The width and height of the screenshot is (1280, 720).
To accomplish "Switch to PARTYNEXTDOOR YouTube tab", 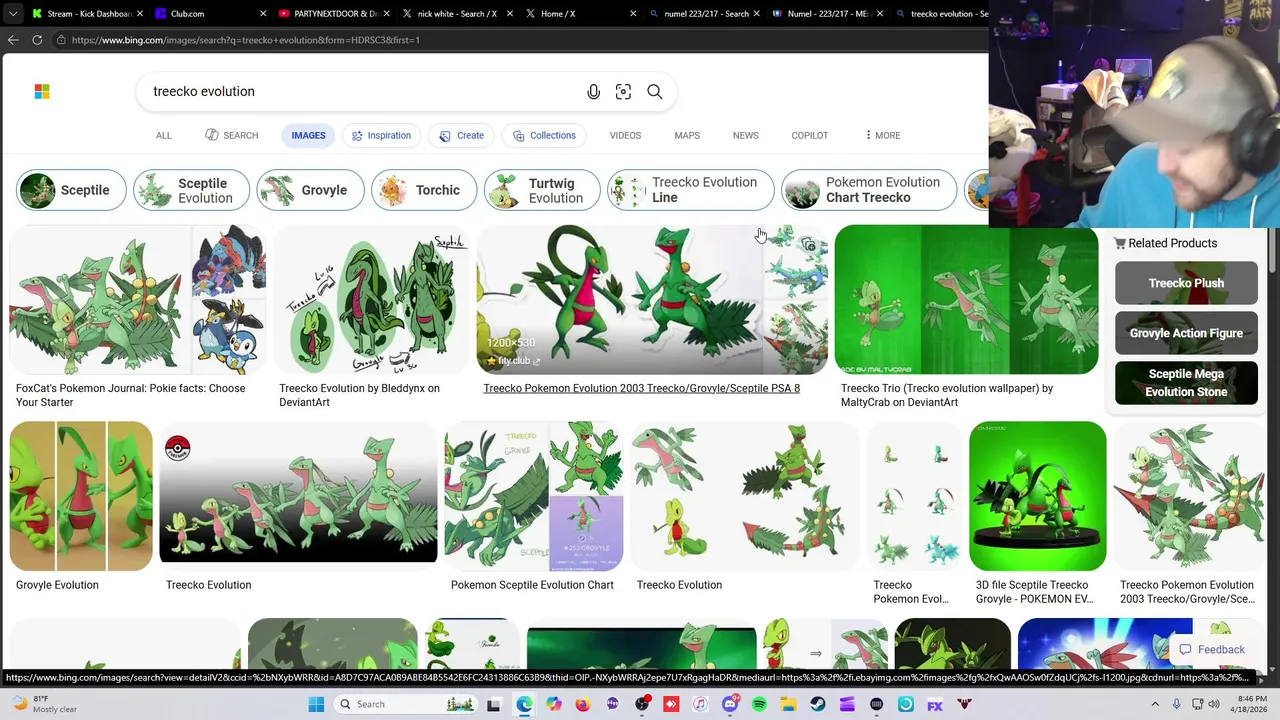I will click(336, 14).
